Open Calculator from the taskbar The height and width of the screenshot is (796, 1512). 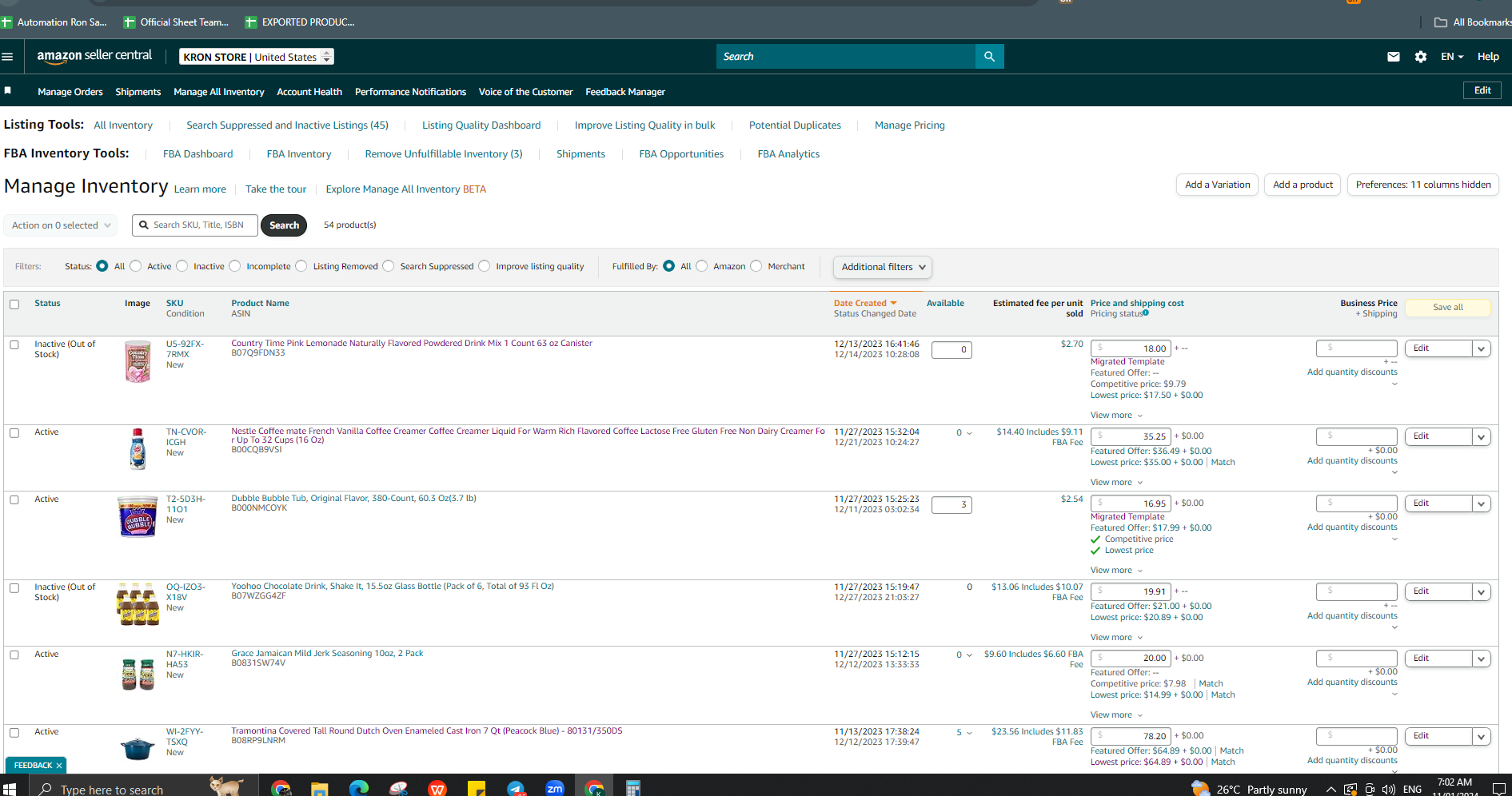pos(633,789)
